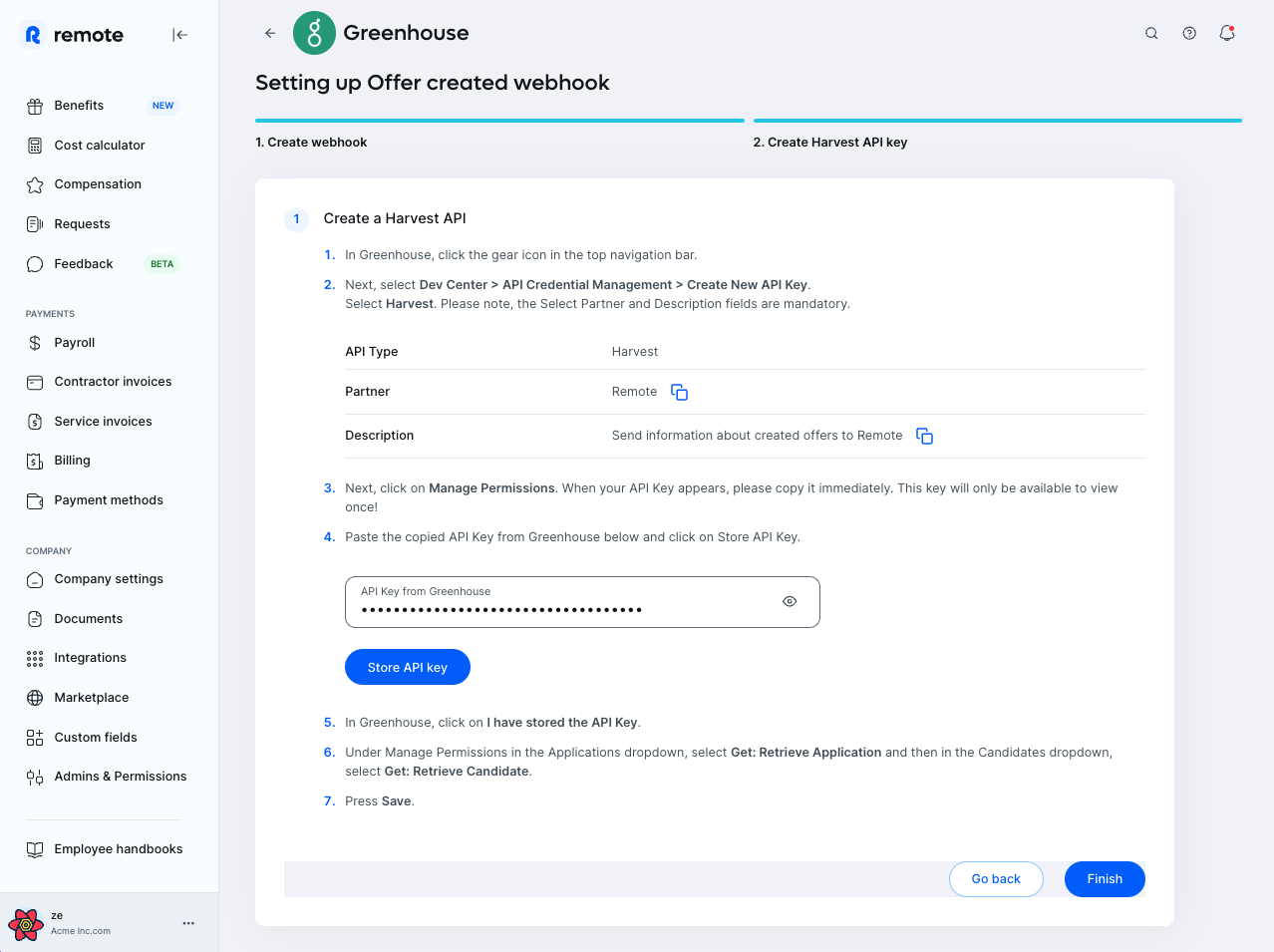1274x952 pixels.
Task: Click the Employee handbooks book icon
Action: coord(35,849)
